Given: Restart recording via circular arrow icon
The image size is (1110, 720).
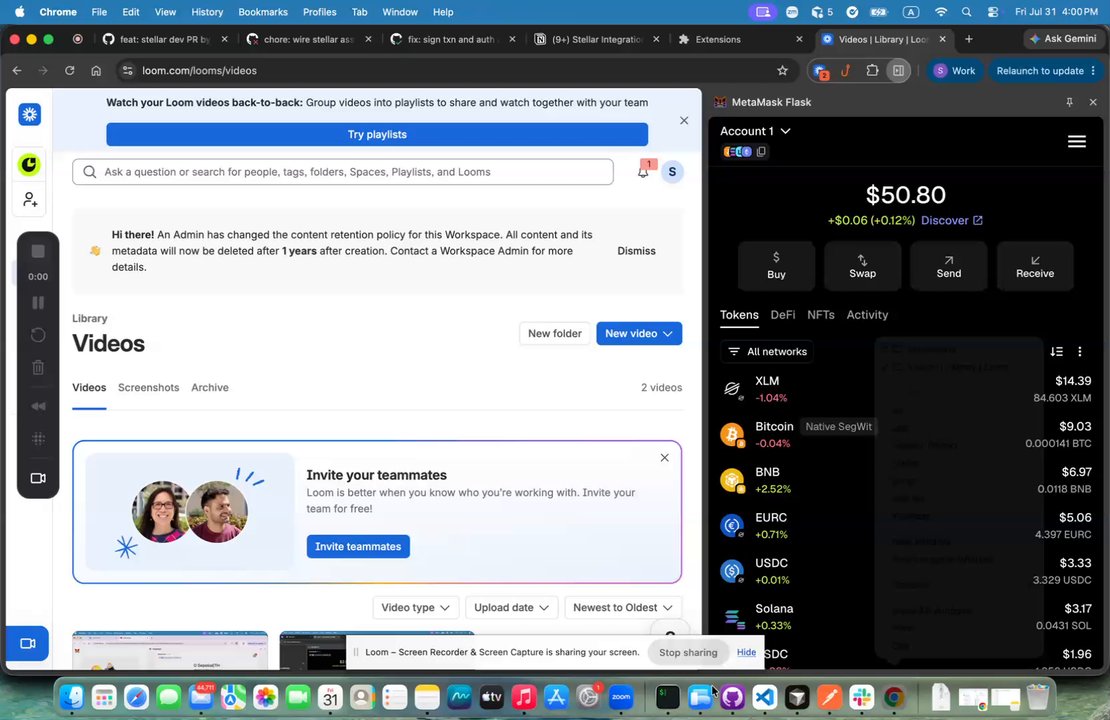Looking at the screenshot, I should click(38, 335).
